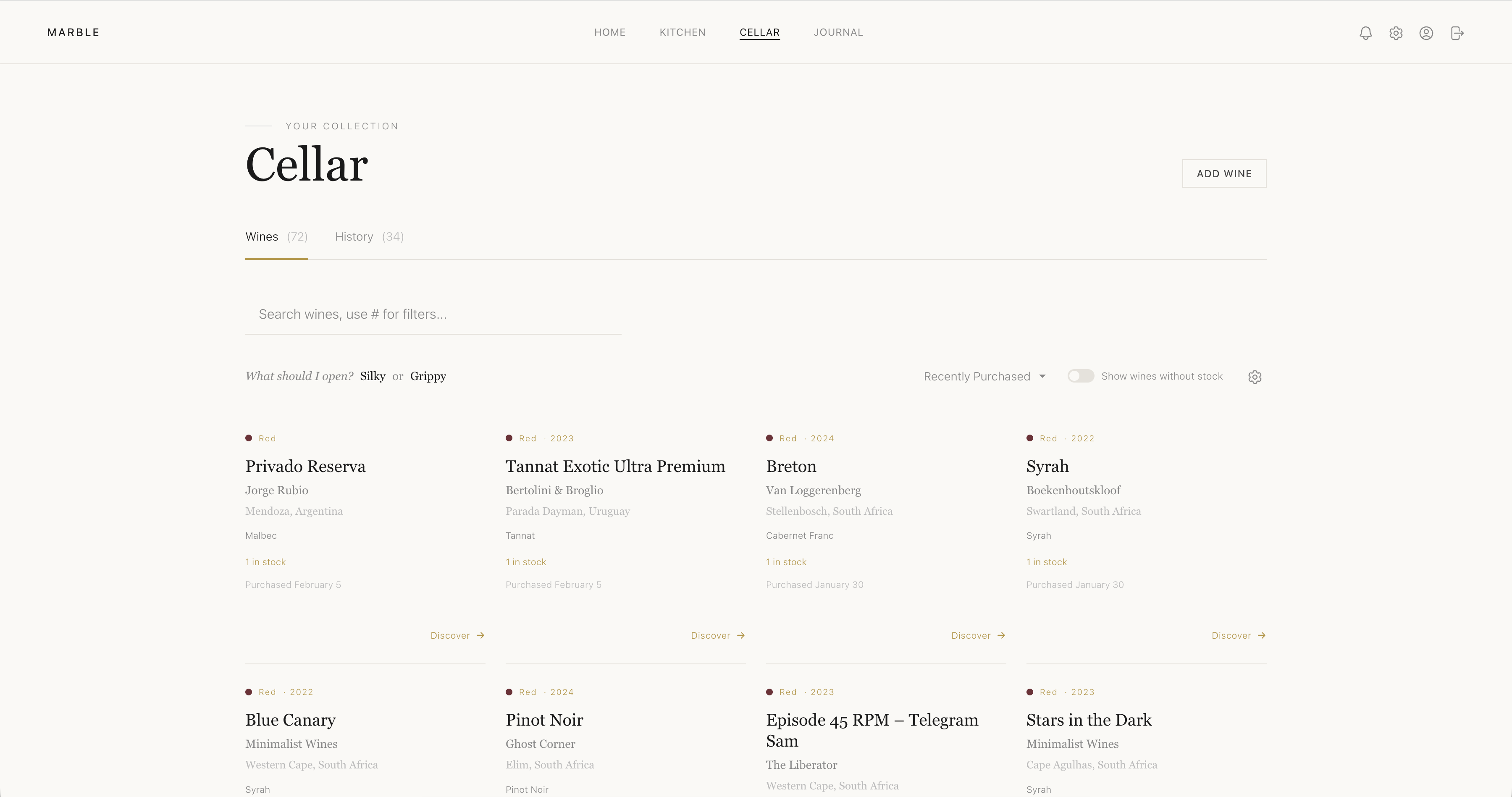1512x797 pixels.
Task: Click the red wine dot next to Privado Reserva
Action: 249,438
